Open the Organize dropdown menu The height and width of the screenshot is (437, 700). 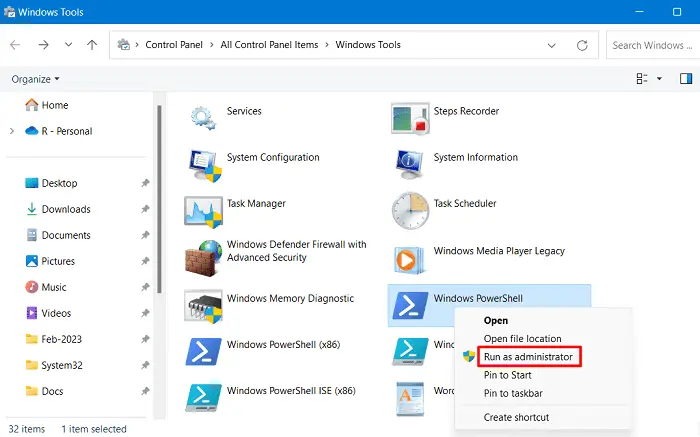(36, 79)
